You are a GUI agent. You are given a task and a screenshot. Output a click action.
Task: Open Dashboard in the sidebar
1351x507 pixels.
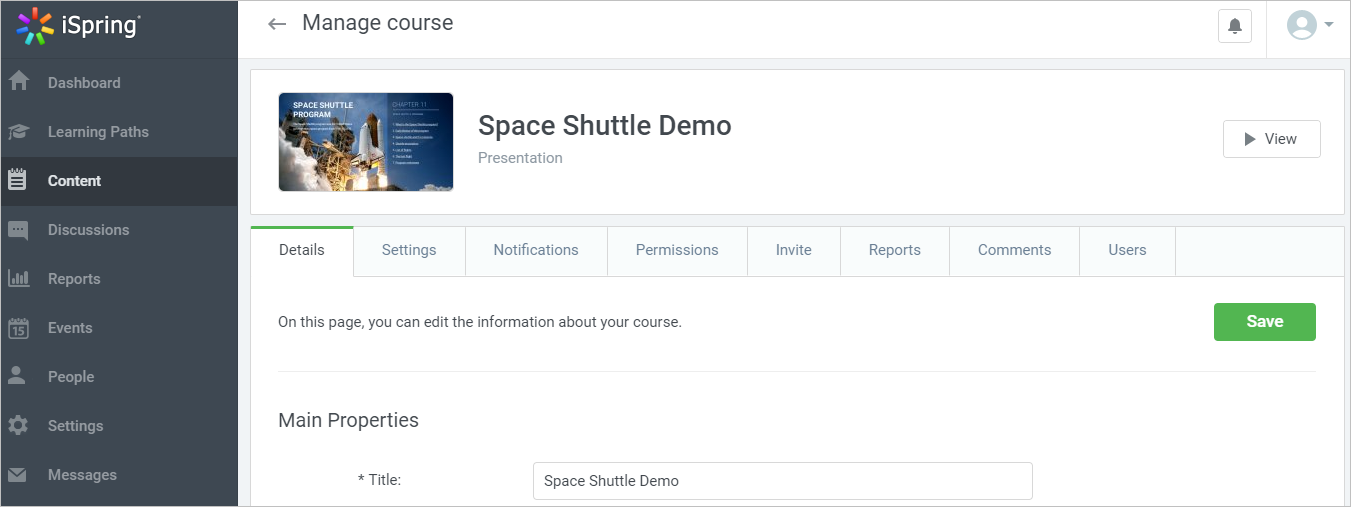tap(119, 83)
